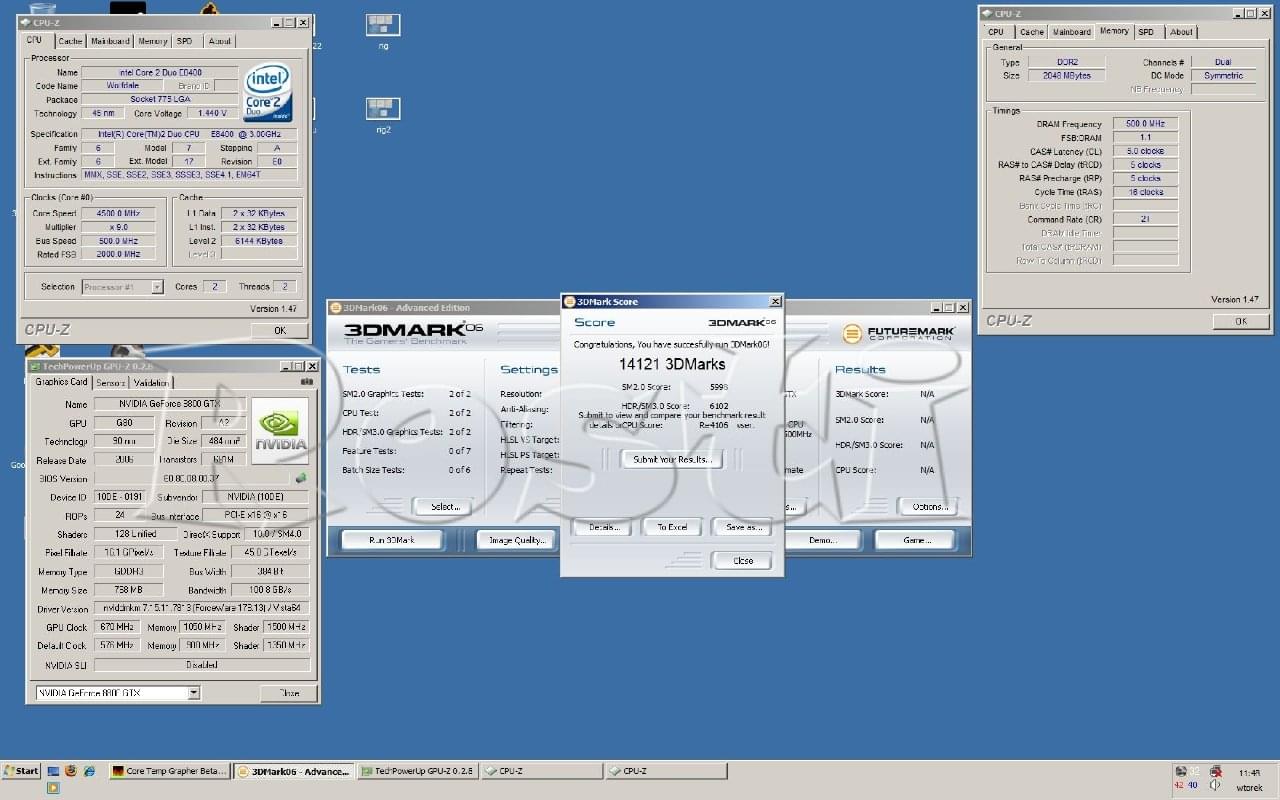This screenshot has width=1280, height=800.
Task: Click Run 3DMark button
Action: coord(392,540)
